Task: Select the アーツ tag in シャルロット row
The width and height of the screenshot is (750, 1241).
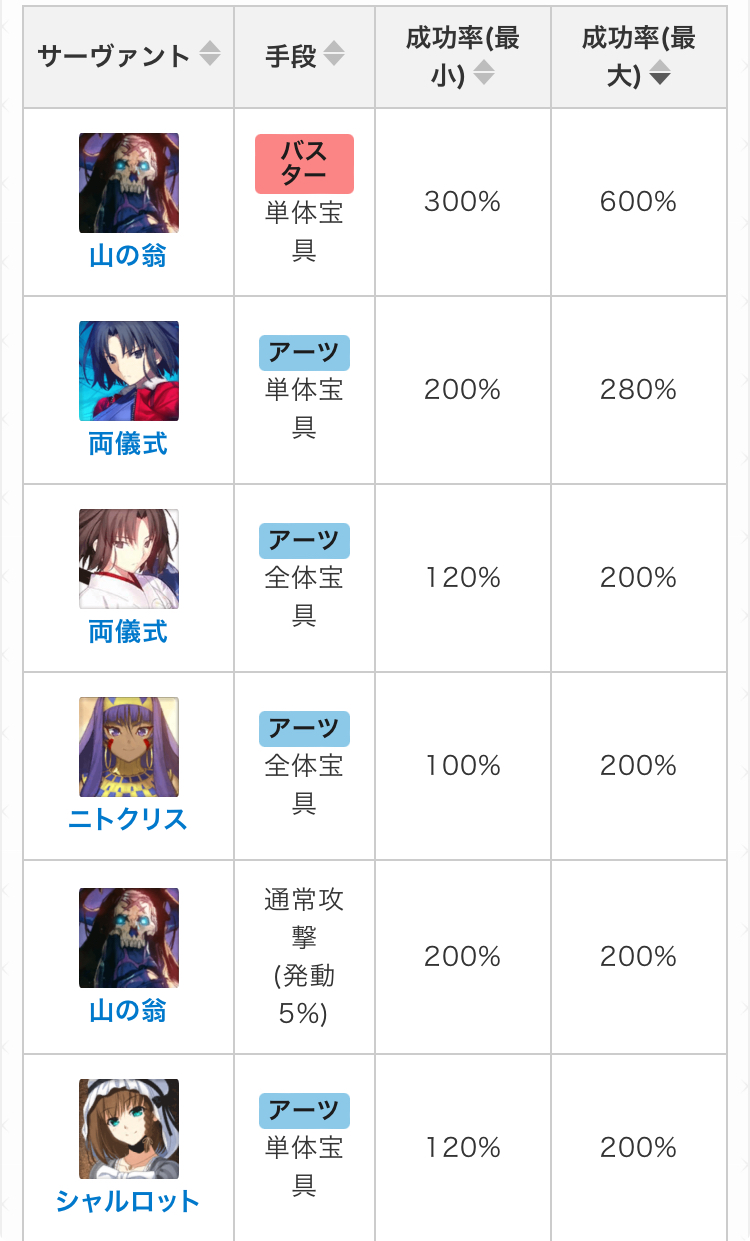Action: coord(304,1111)
